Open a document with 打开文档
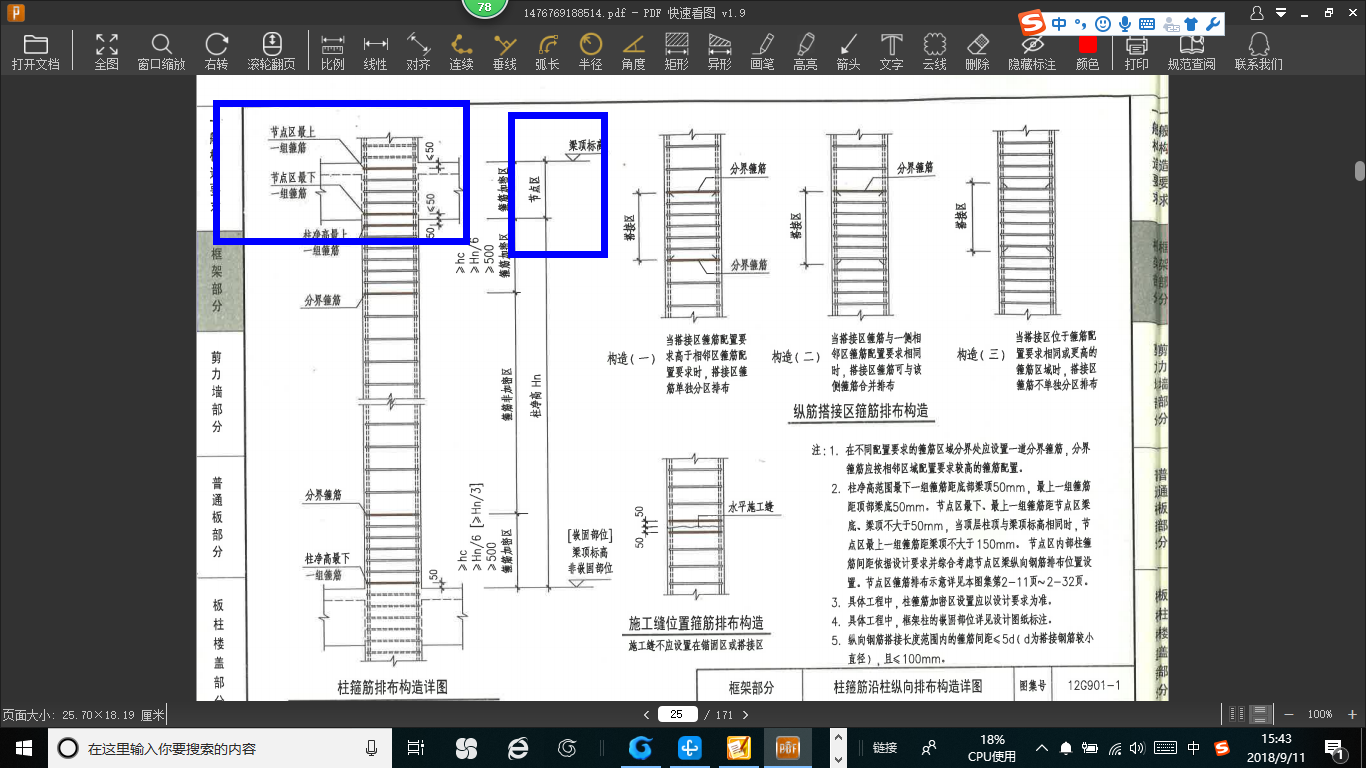Viewport: 1366px width, 768px height. 36,52
